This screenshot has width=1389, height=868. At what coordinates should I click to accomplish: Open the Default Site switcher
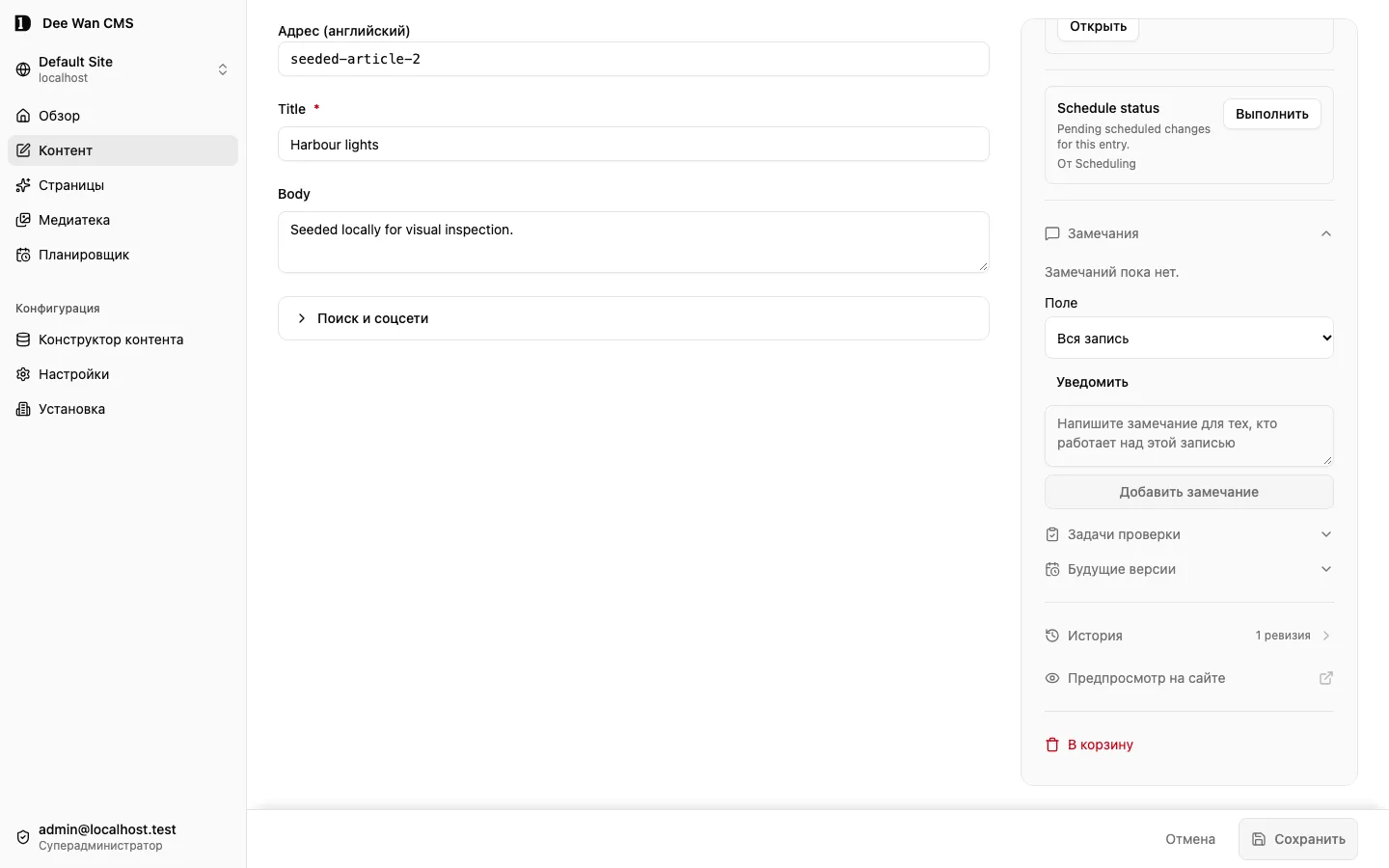coord(123,69)
